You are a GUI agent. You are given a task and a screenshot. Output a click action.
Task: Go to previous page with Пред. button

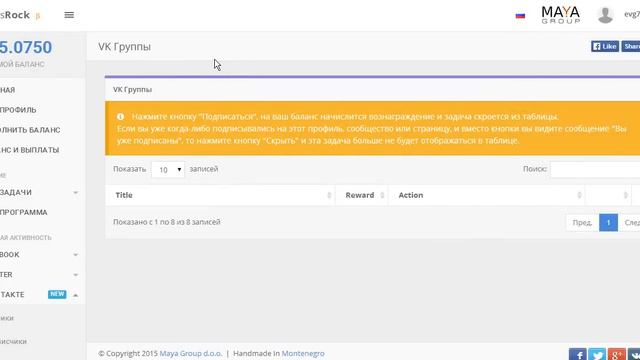coord(582,222)
